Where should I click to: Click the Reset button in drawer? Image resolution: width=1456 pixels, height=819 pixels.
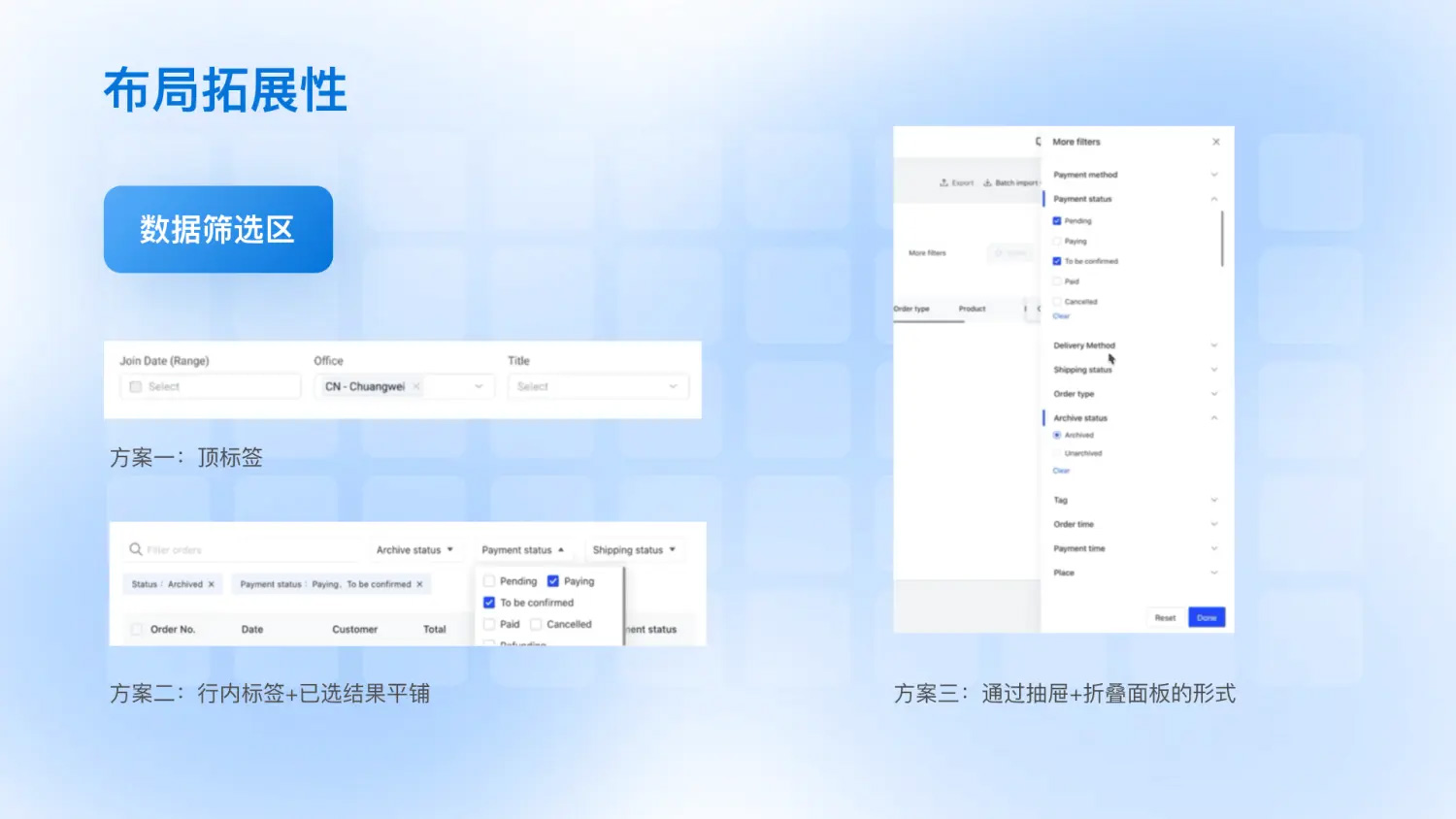click(x=1166, y=617)
